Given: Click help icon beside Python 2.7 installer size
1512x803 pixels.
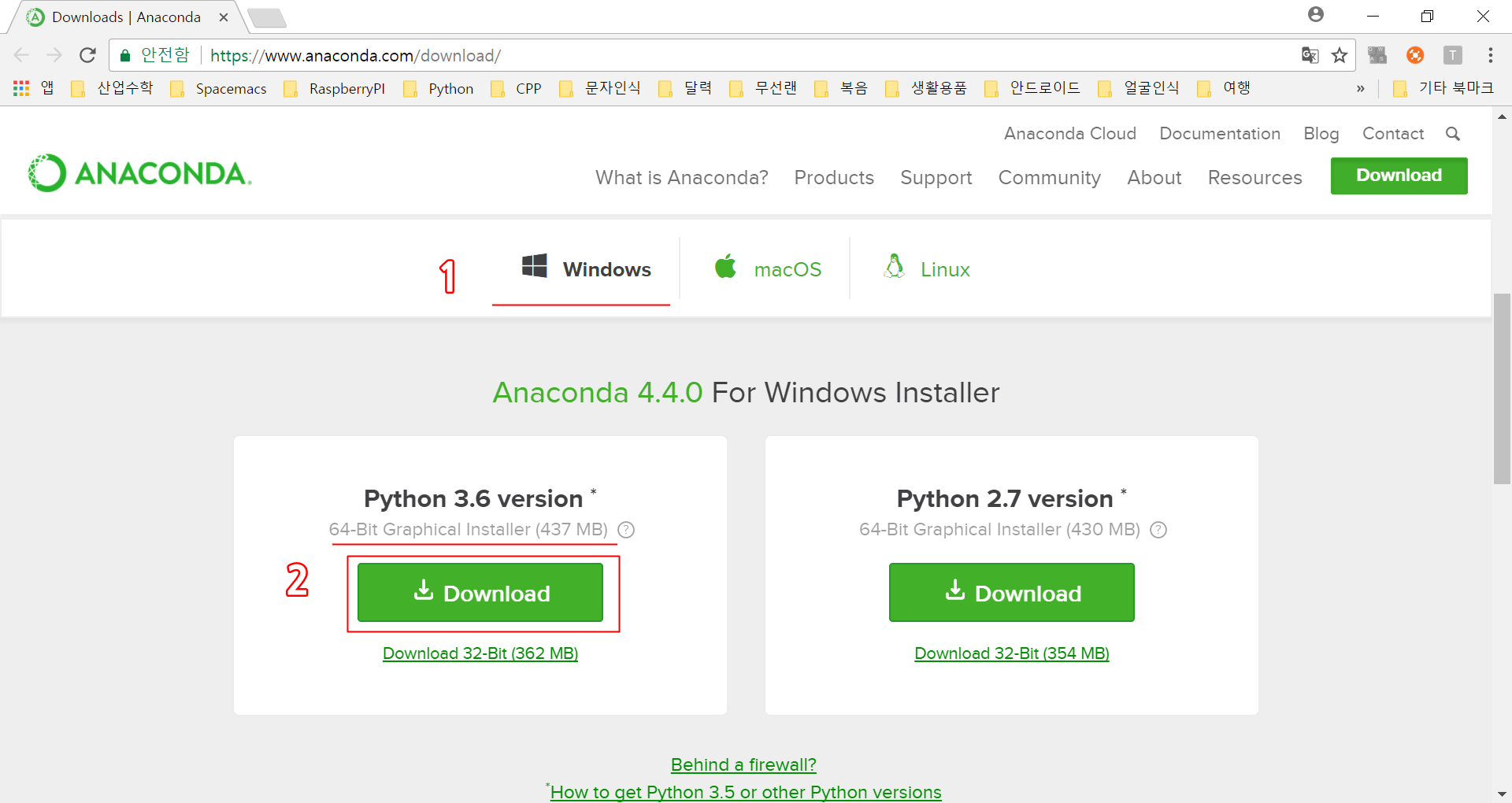Looking at the screenshot, I should (x=1158, y=530).
